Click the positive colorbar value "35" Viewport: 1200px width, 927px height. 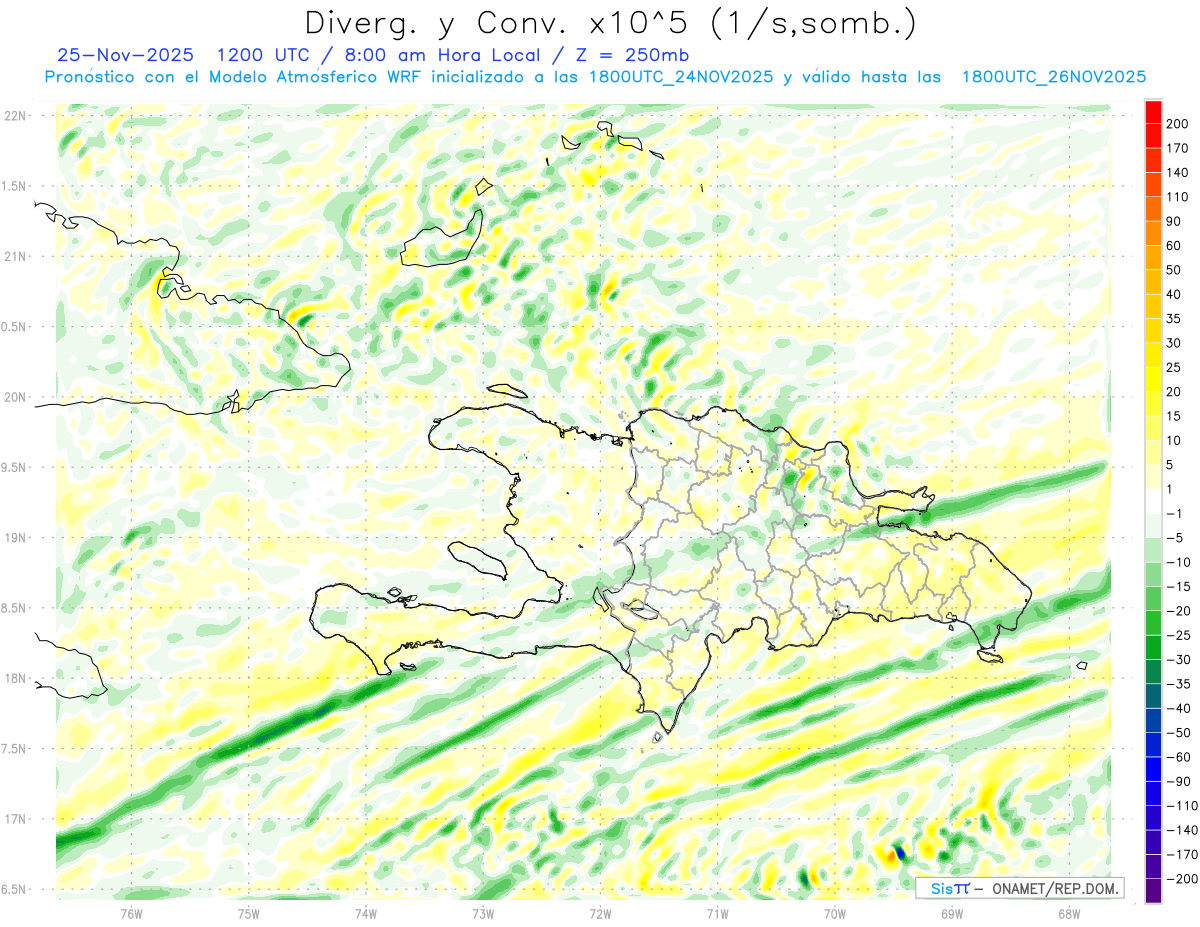(1175, 319)
